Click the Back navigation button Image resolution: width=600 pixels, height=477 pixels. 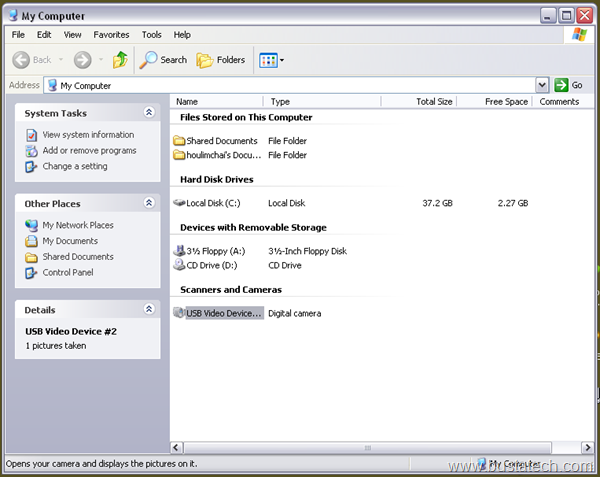(33, 60)
